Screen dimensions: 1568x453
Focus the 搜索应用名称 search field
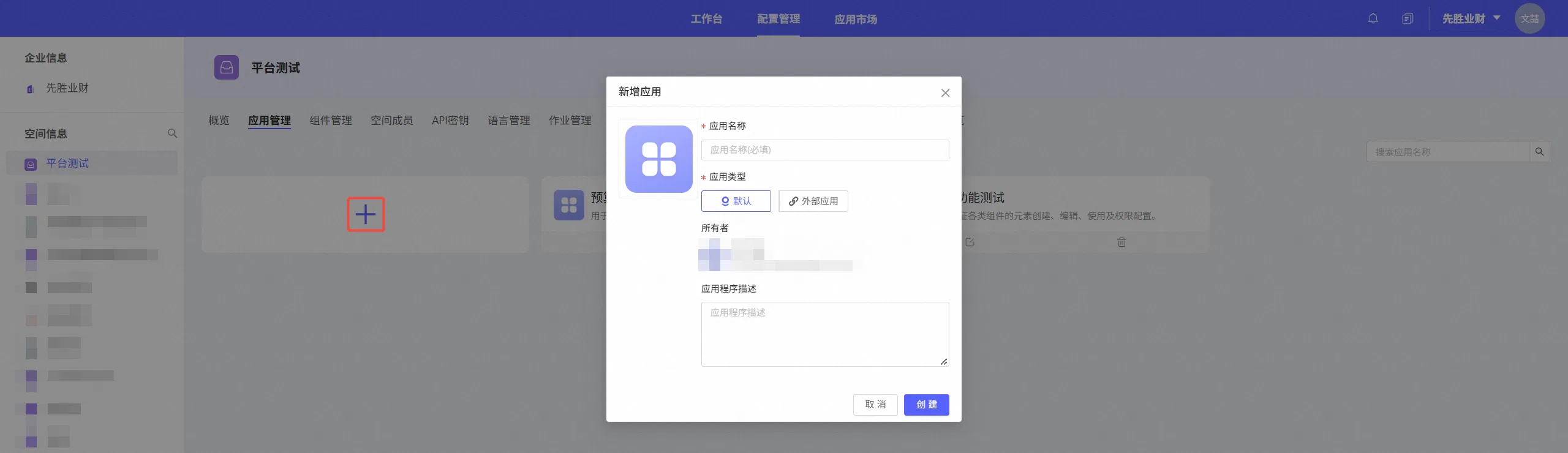coord(1448,152)
